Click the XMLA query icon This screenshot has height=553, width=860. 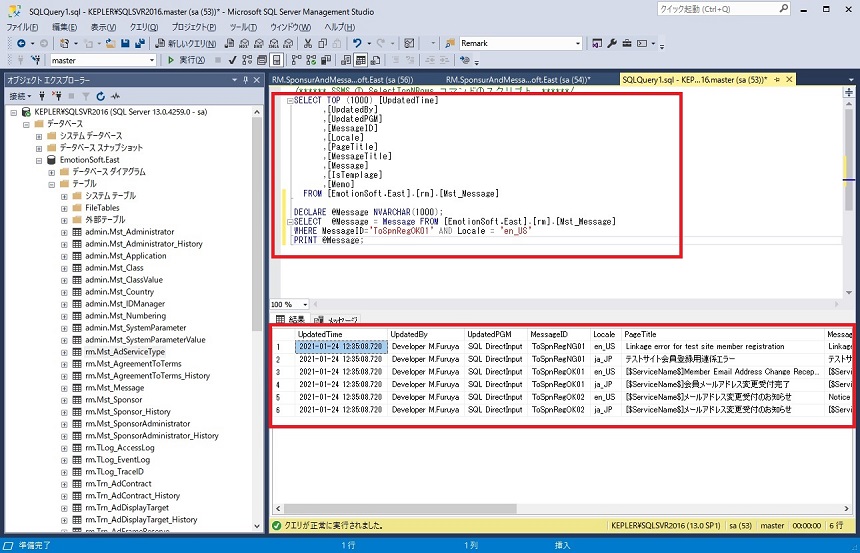(272, 43)
